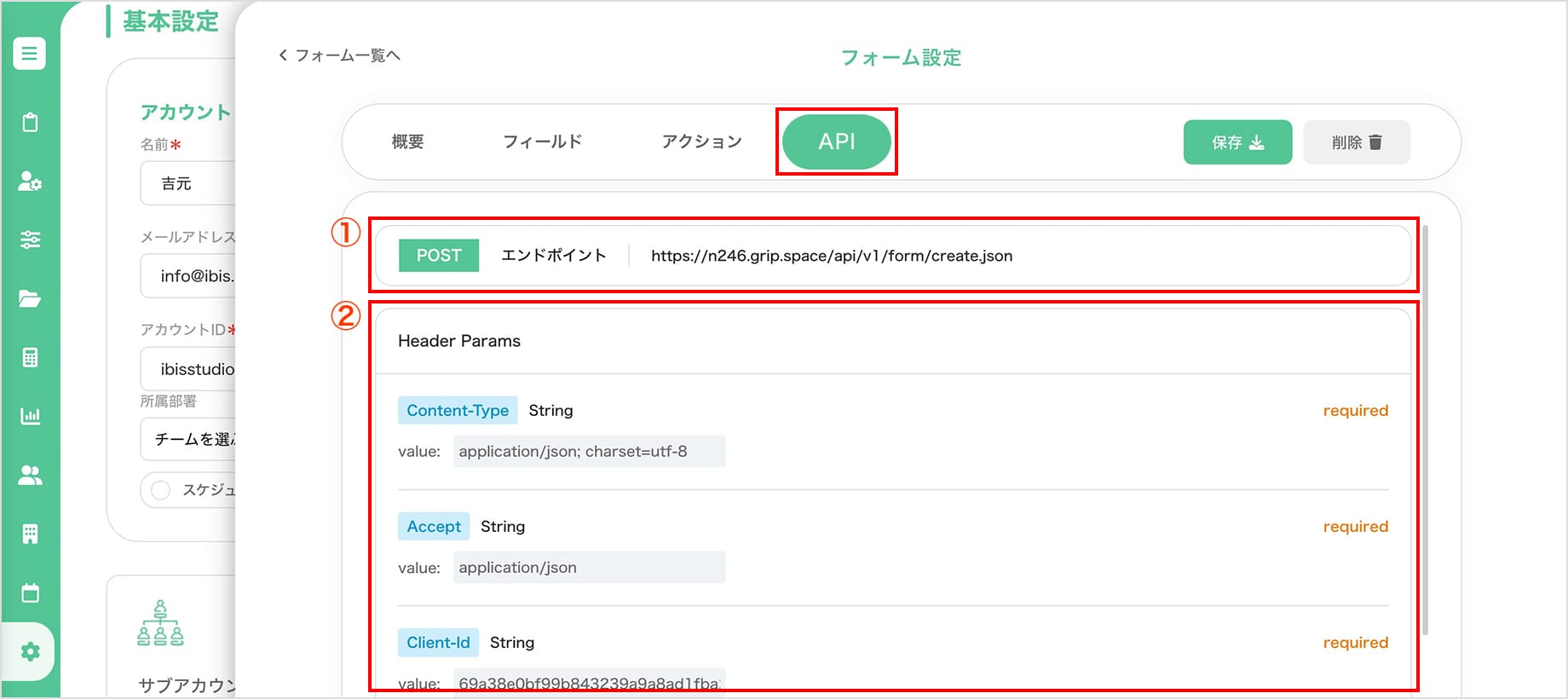
Task: Click the Client-Id parameter tag
Action: pyautogui.click(x=438, y=642)
